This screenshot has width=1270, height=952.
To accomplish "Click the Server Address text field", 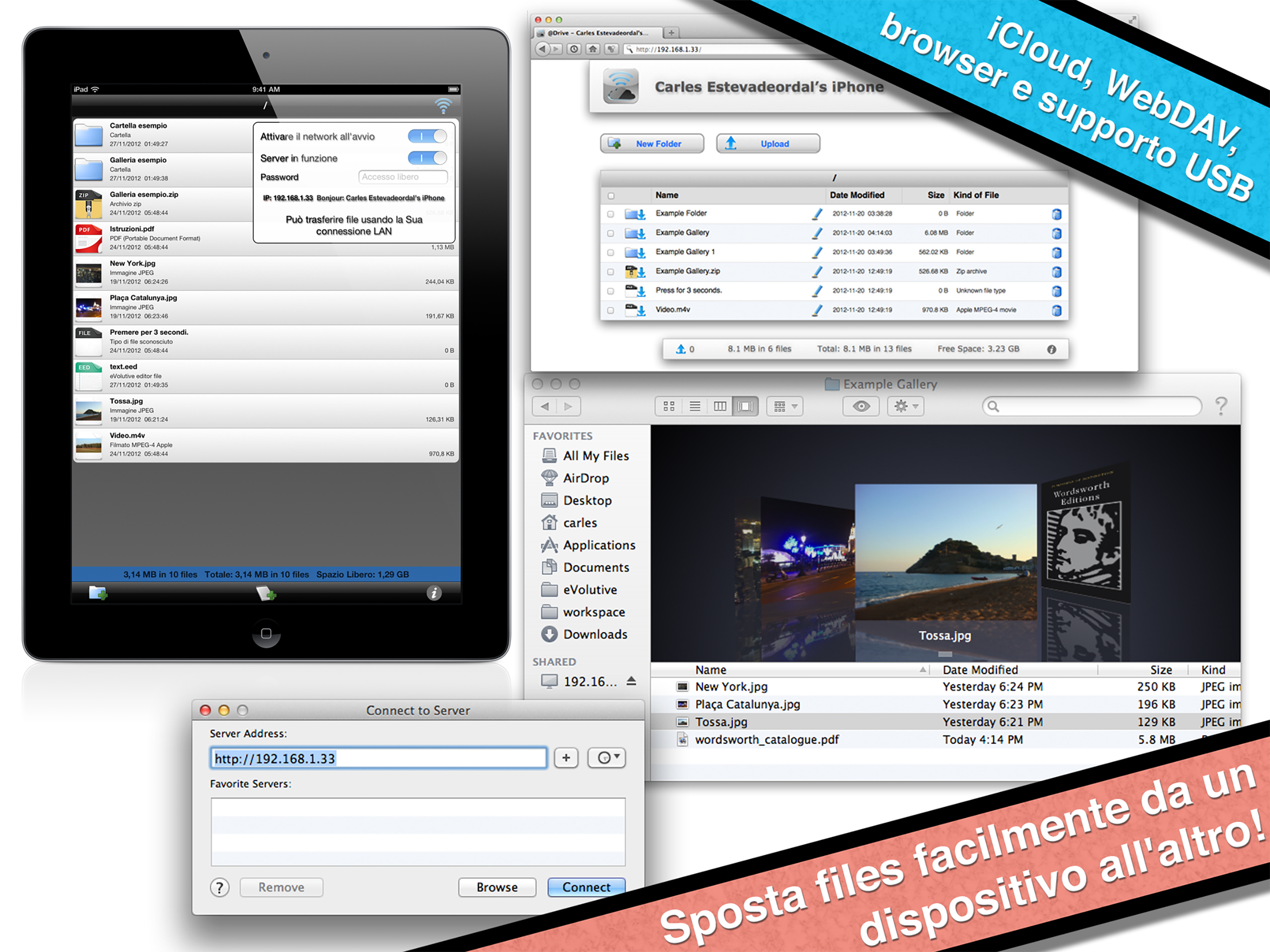I will pyautogui.click(x=378, y=758).
